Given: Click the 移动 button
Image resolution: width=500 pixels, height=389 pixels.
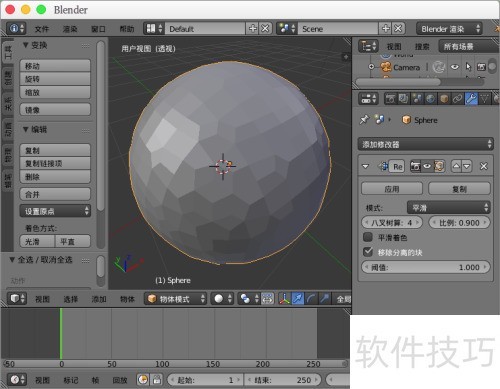Looking at the screenshot, I should click(55, 66).
